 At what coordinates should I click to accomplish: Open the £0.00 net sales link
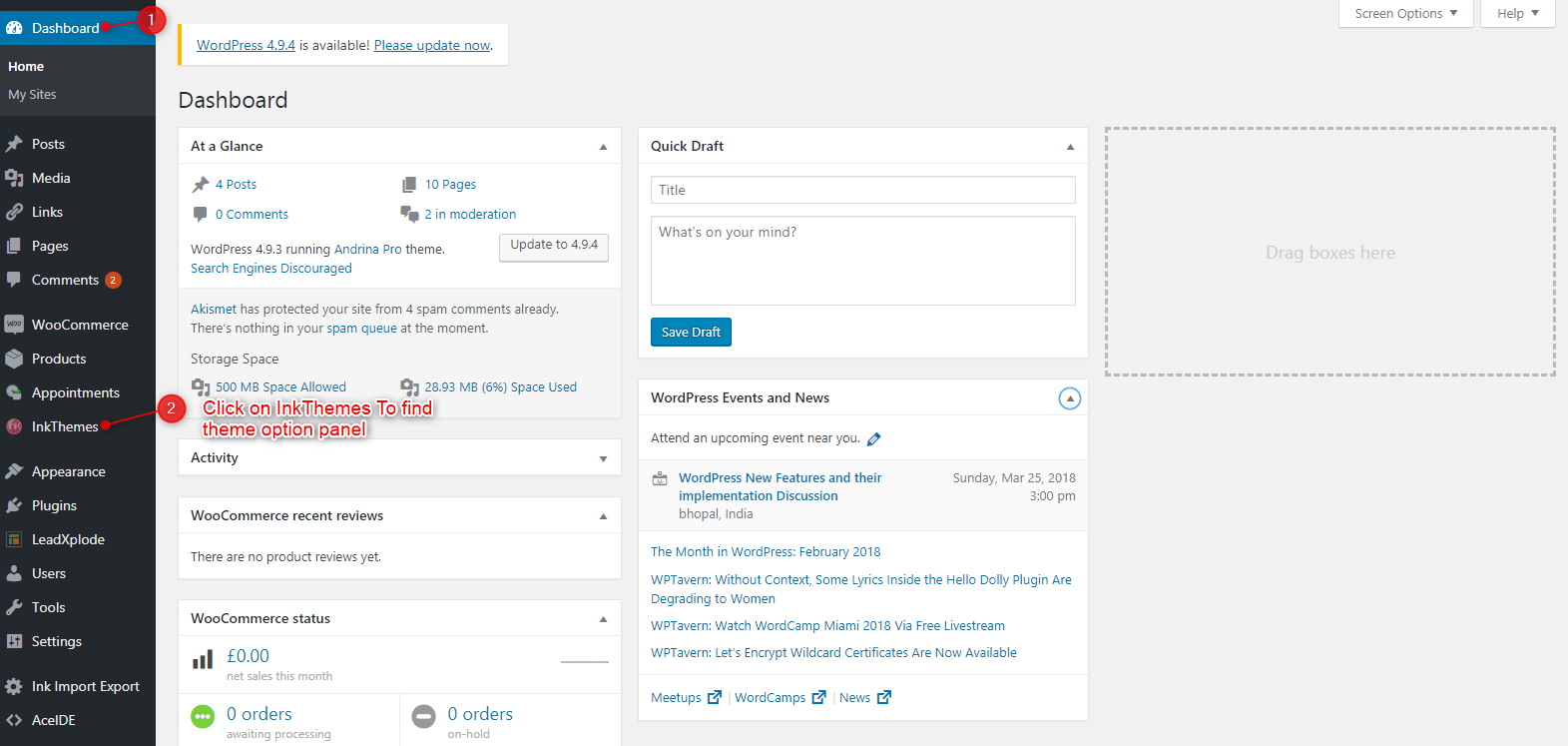(248, 656)
